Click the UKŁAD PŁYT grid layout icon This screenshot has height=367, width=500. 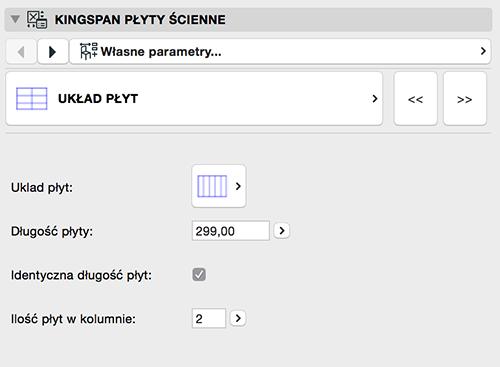point(32,99)
